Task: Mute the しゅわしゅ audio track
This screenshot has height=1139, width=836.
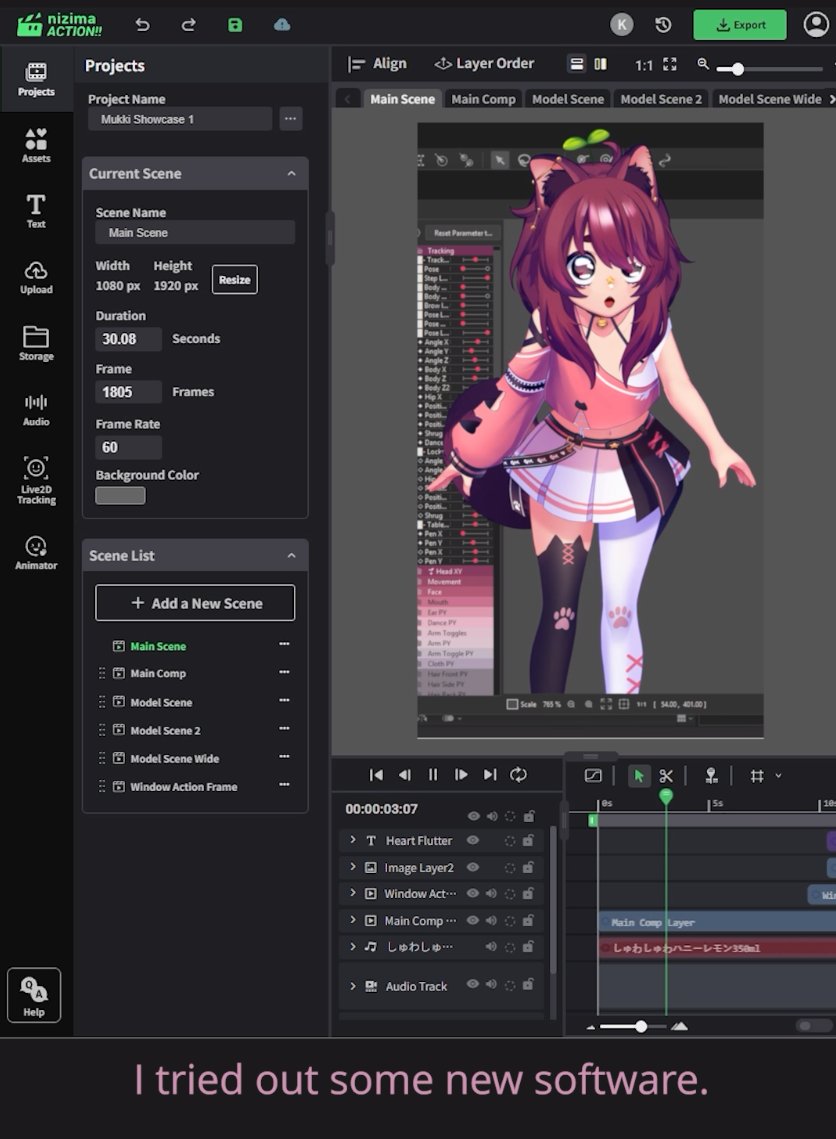Action: pyautogui.click(x=491, y=947)
